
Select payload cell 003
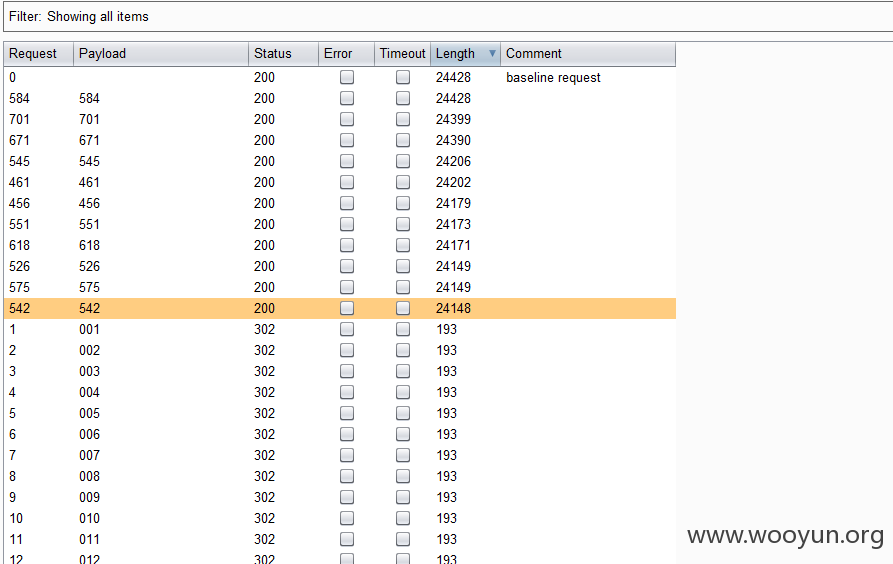[89, 371]
